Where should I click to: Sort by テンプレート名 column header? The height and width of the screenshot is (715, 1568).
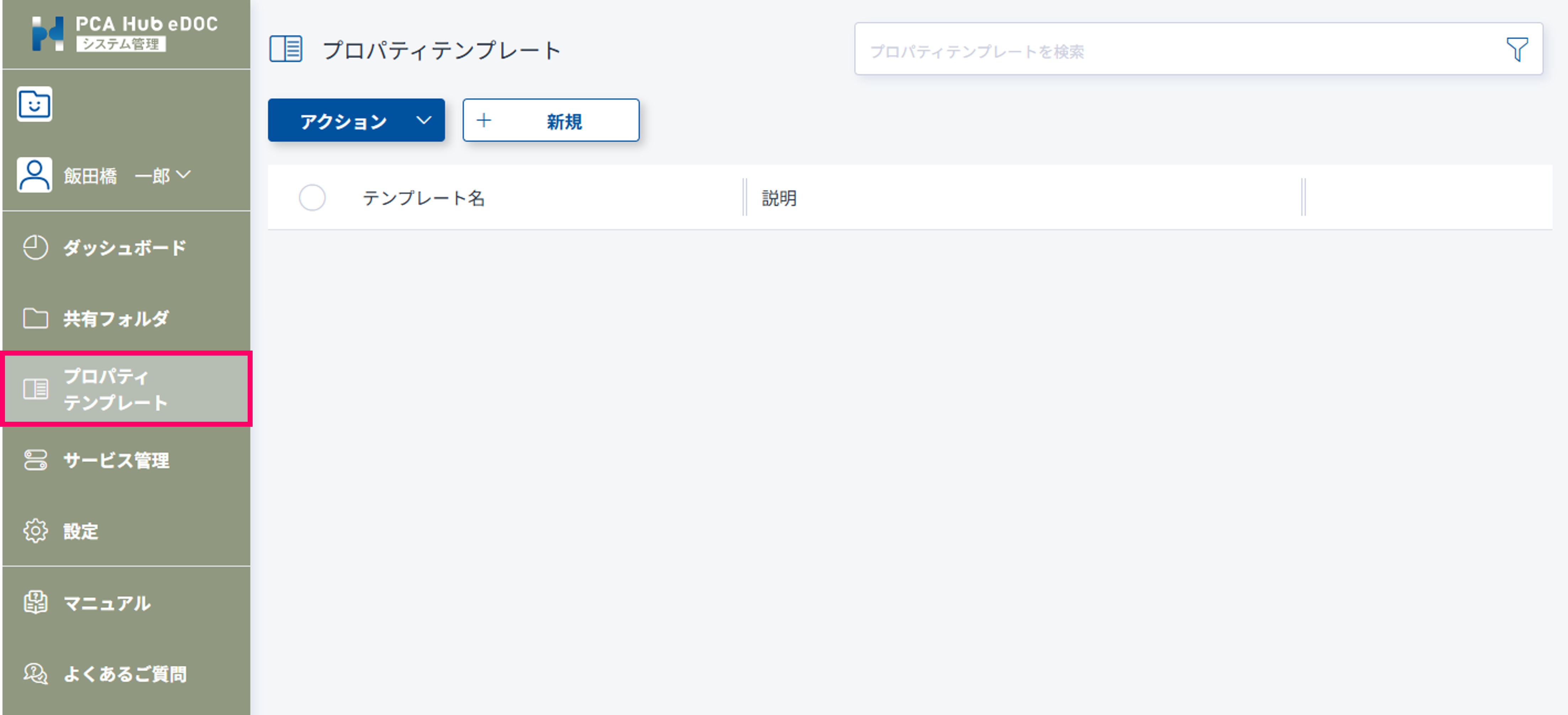point(424,198)
